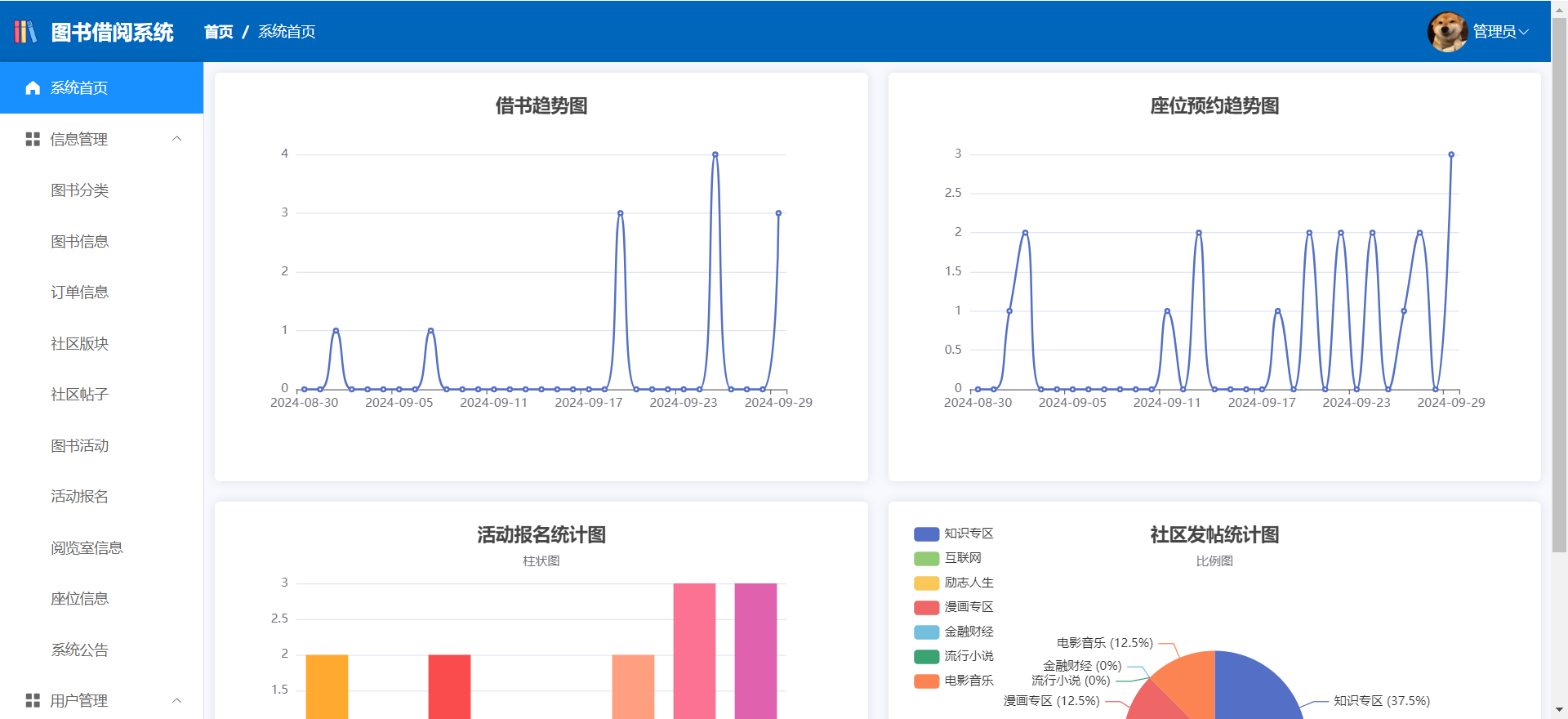
Task: Click the 借书趋势图 chart title
Action: pyautogui.click(x=541, y=106)
